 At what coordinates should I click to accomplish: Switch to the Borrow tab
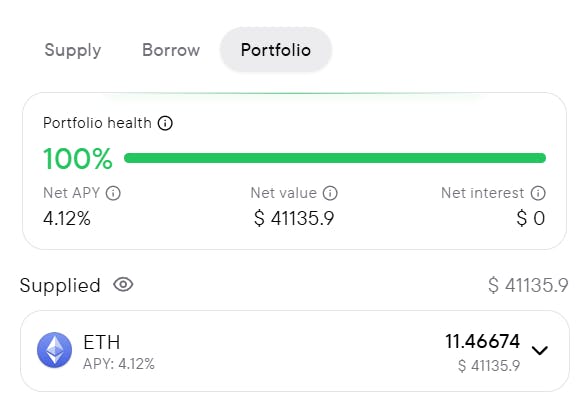coord(171,50)
